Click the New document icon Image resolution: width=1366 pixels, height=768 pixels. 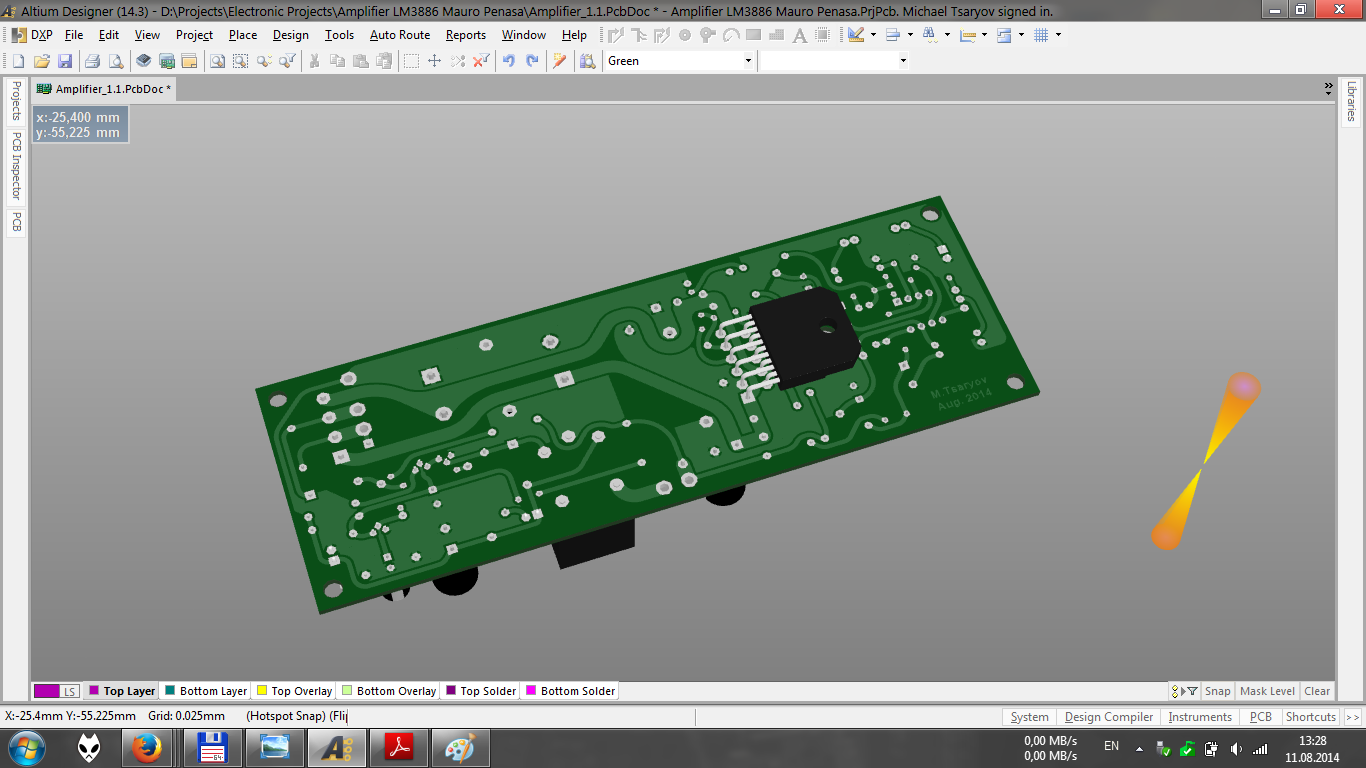coord(18,61)
